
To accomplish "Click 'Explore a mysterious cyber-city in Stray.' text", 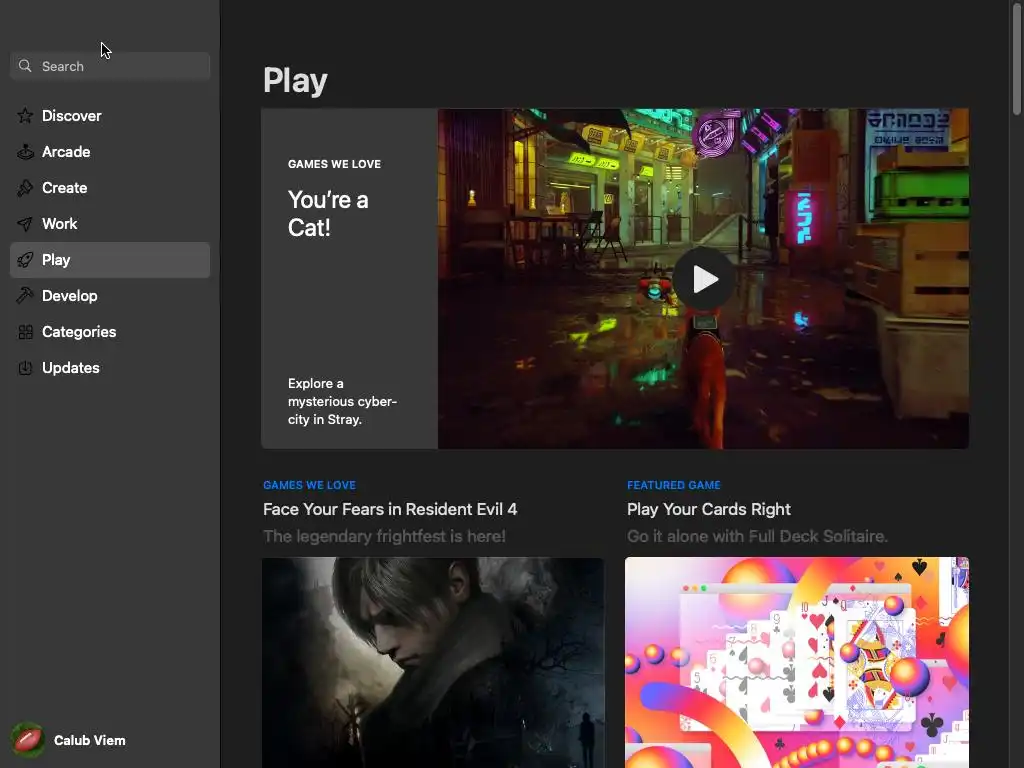I will coord(342,402).
